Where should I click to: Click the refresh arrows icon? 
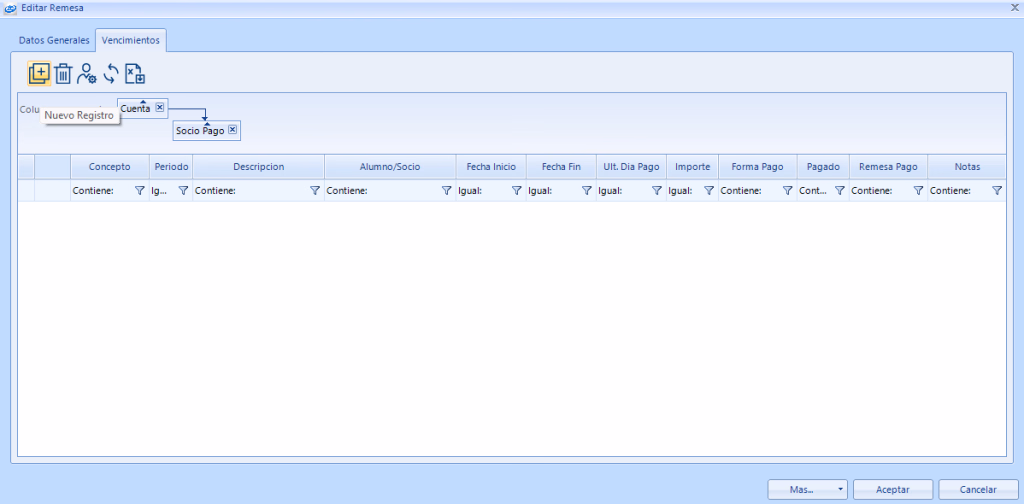pos(111,73)
